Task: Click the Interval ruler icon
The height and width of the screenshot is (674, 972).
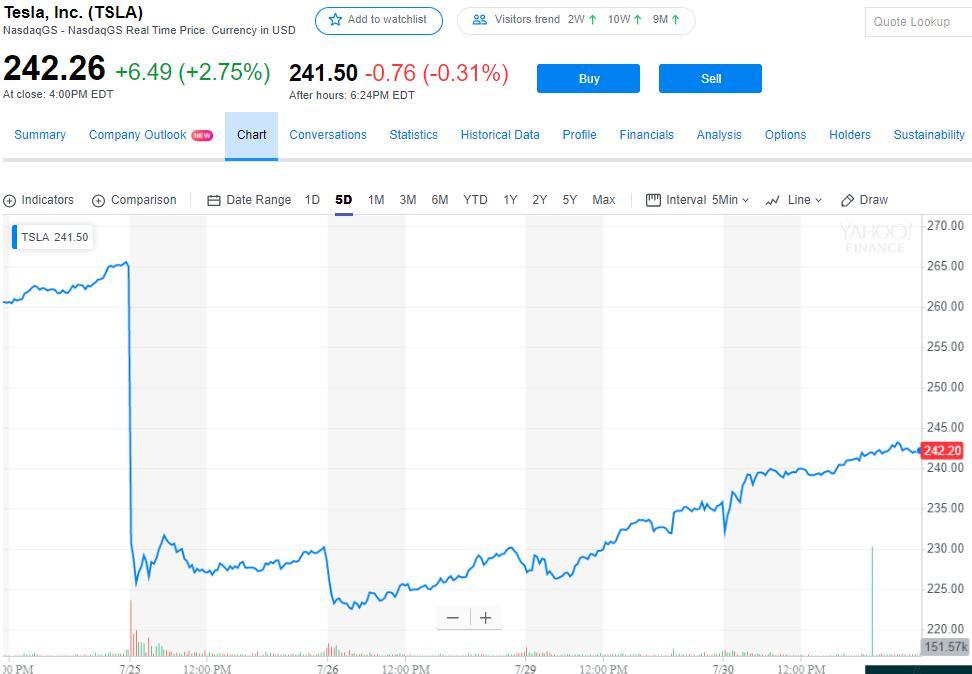Action: tap(653, 200)
